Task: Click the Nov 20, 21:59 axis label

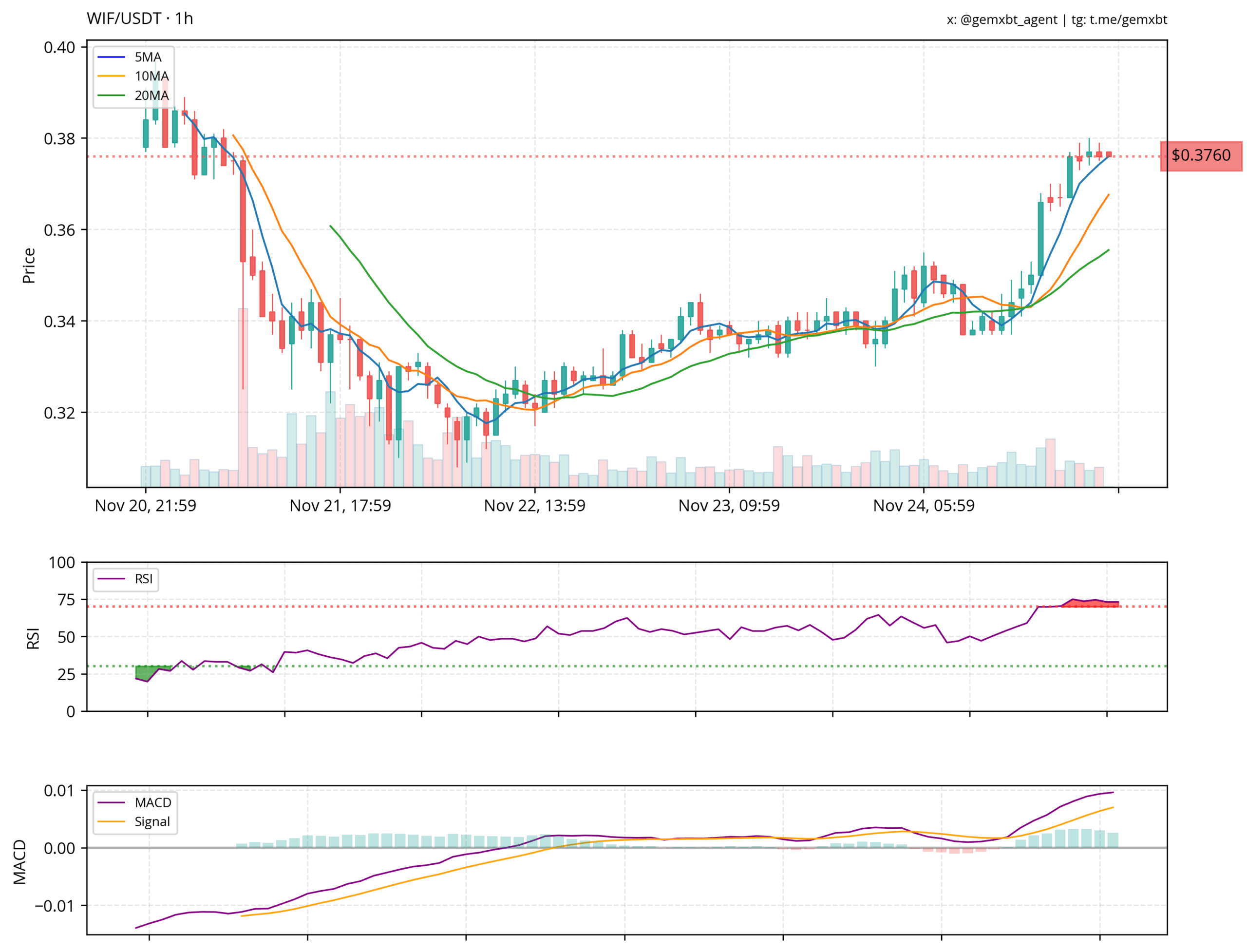Action: pyautogui.click(x=145, y=505)
